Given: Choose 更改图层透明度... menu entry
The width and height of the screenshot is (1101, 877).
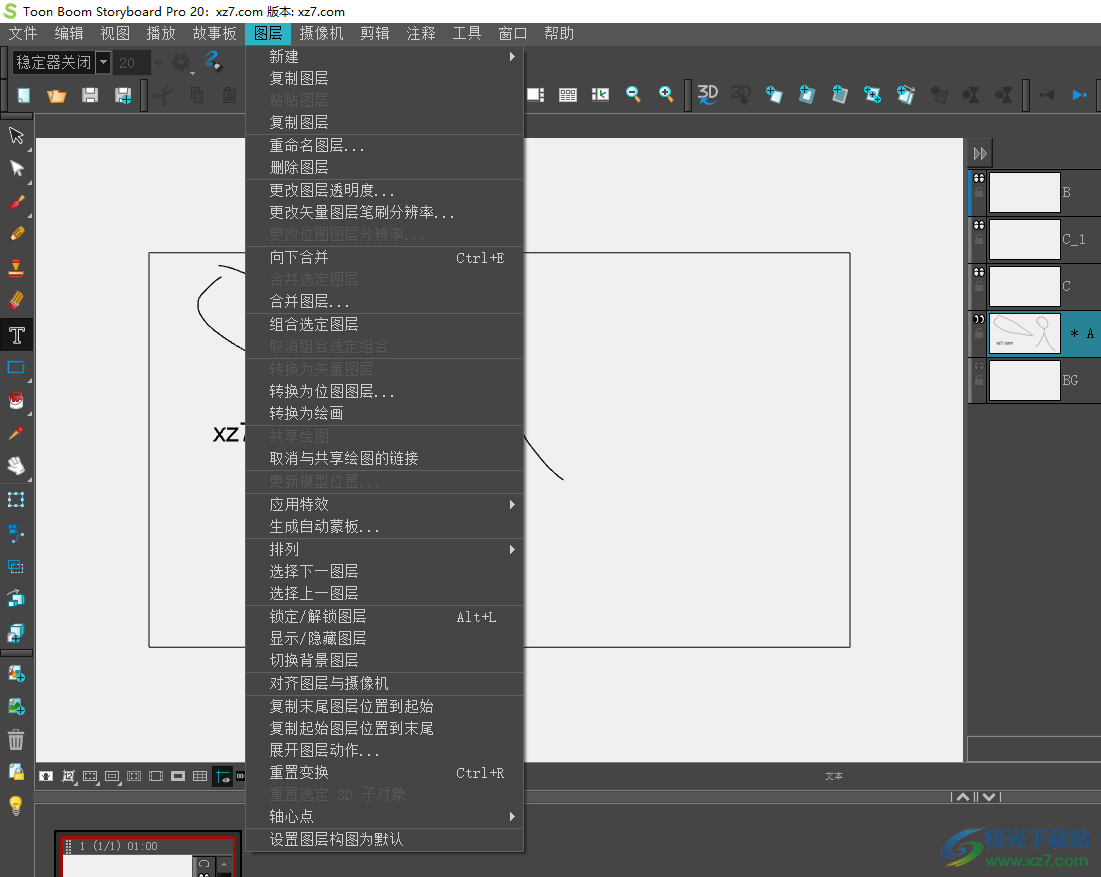Looking at the screenshot, I should (x=385, y=190).
